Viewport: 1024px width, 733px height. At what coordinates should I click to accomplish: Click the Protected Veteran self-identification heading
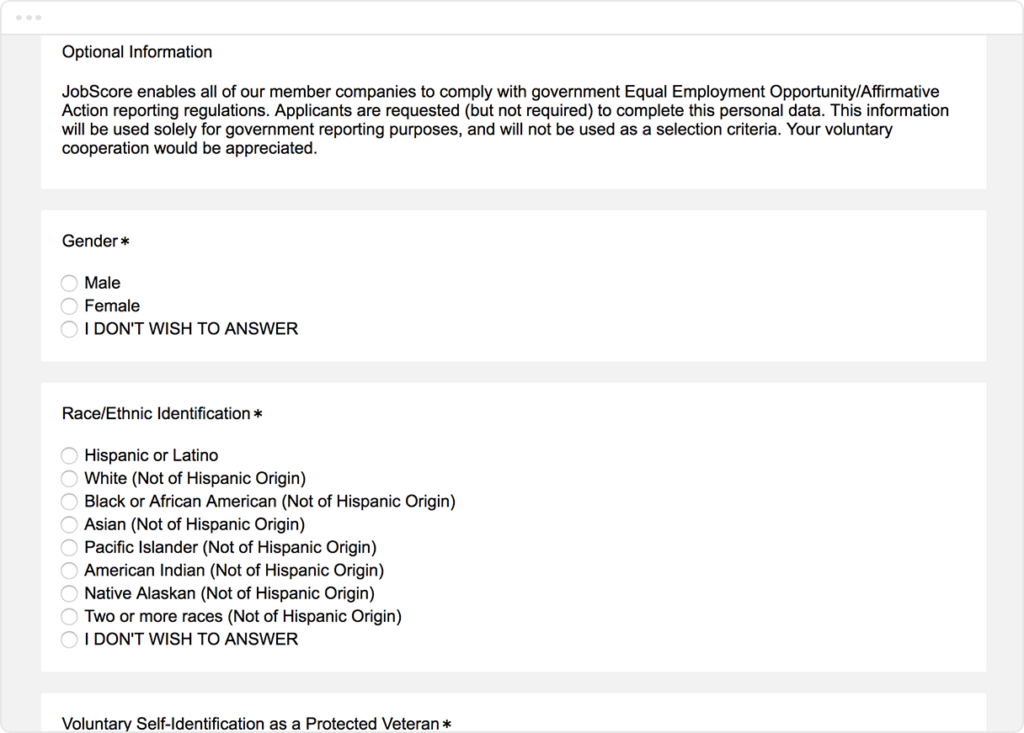pos(250,723)
